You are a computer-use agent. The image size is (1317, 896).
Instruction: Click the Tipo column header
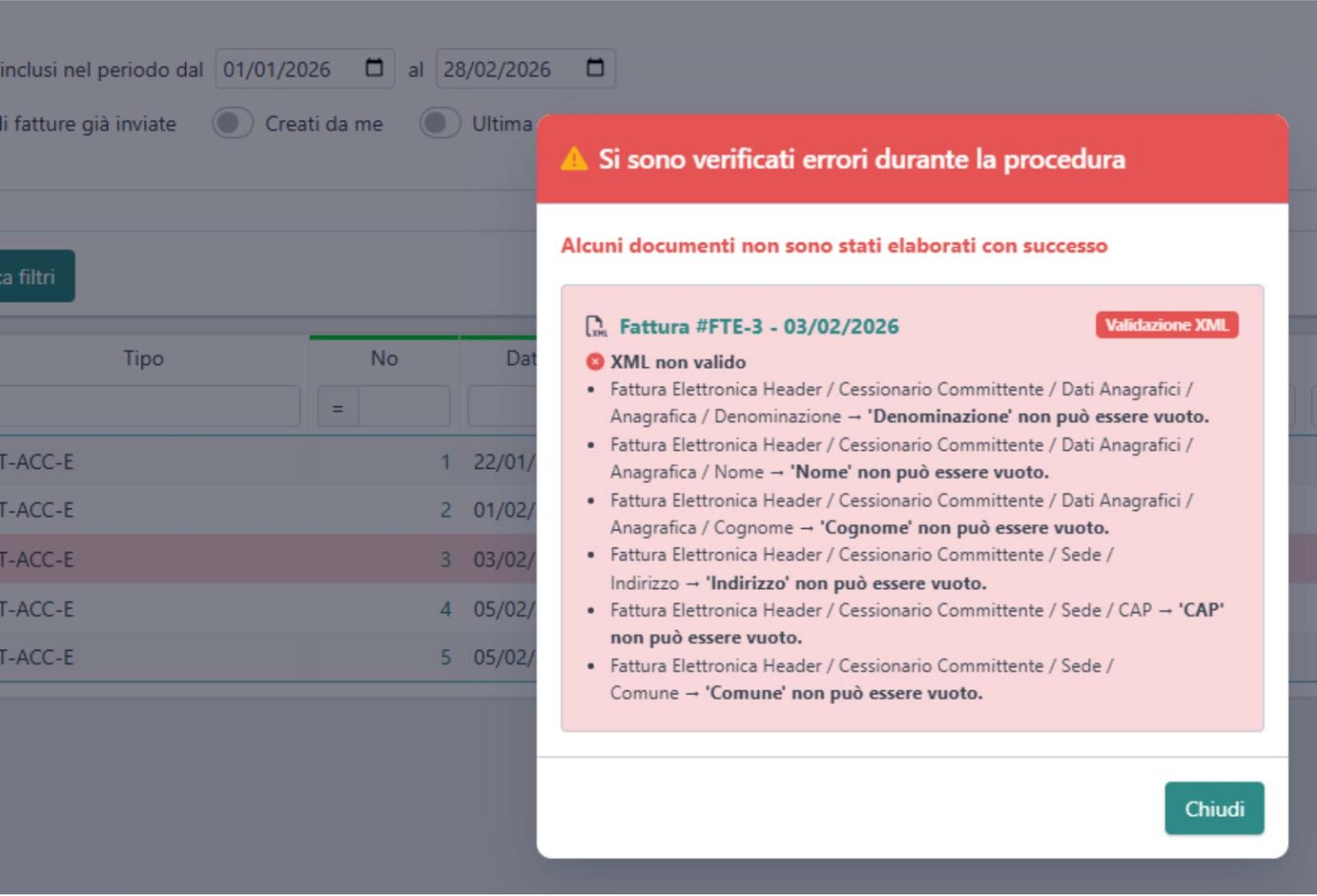point(143,358)
